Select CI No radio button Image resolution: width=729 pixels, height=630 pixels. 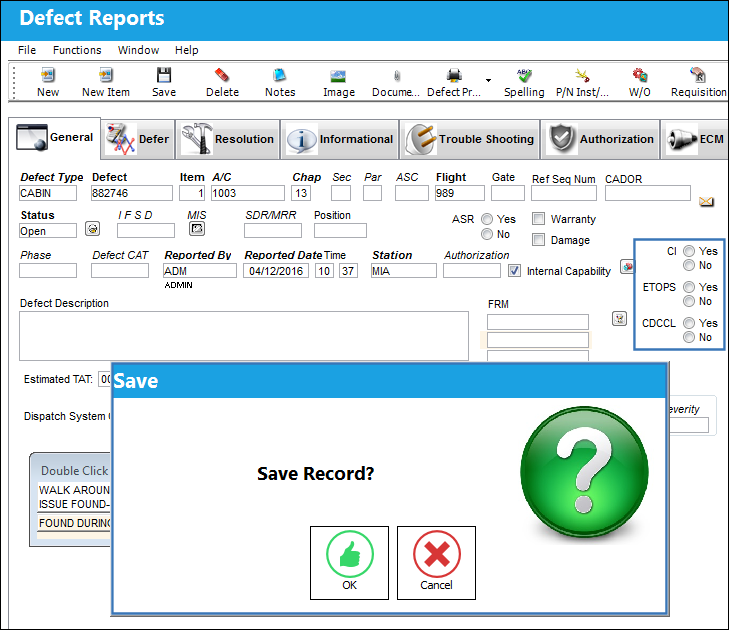pyautogui.click(x=689, y=265)
